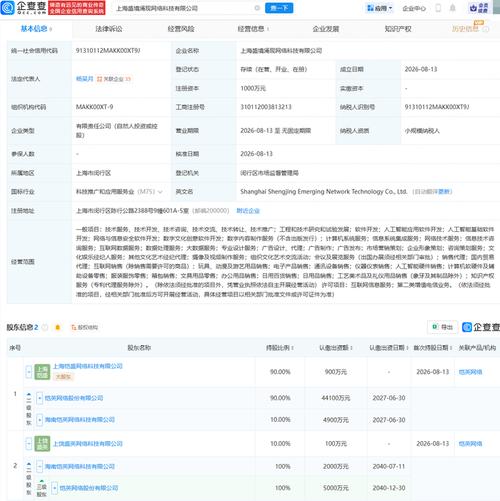Open company link in the 2000万元 row

coord(79,466)
